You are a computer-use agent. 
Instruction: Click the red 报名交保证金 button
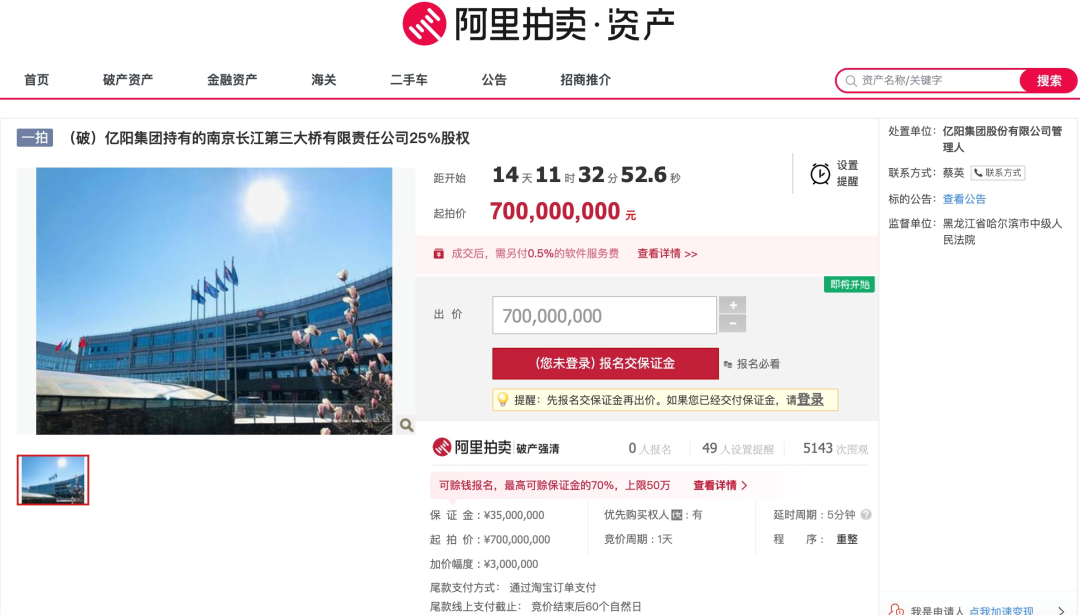[605, 364]
